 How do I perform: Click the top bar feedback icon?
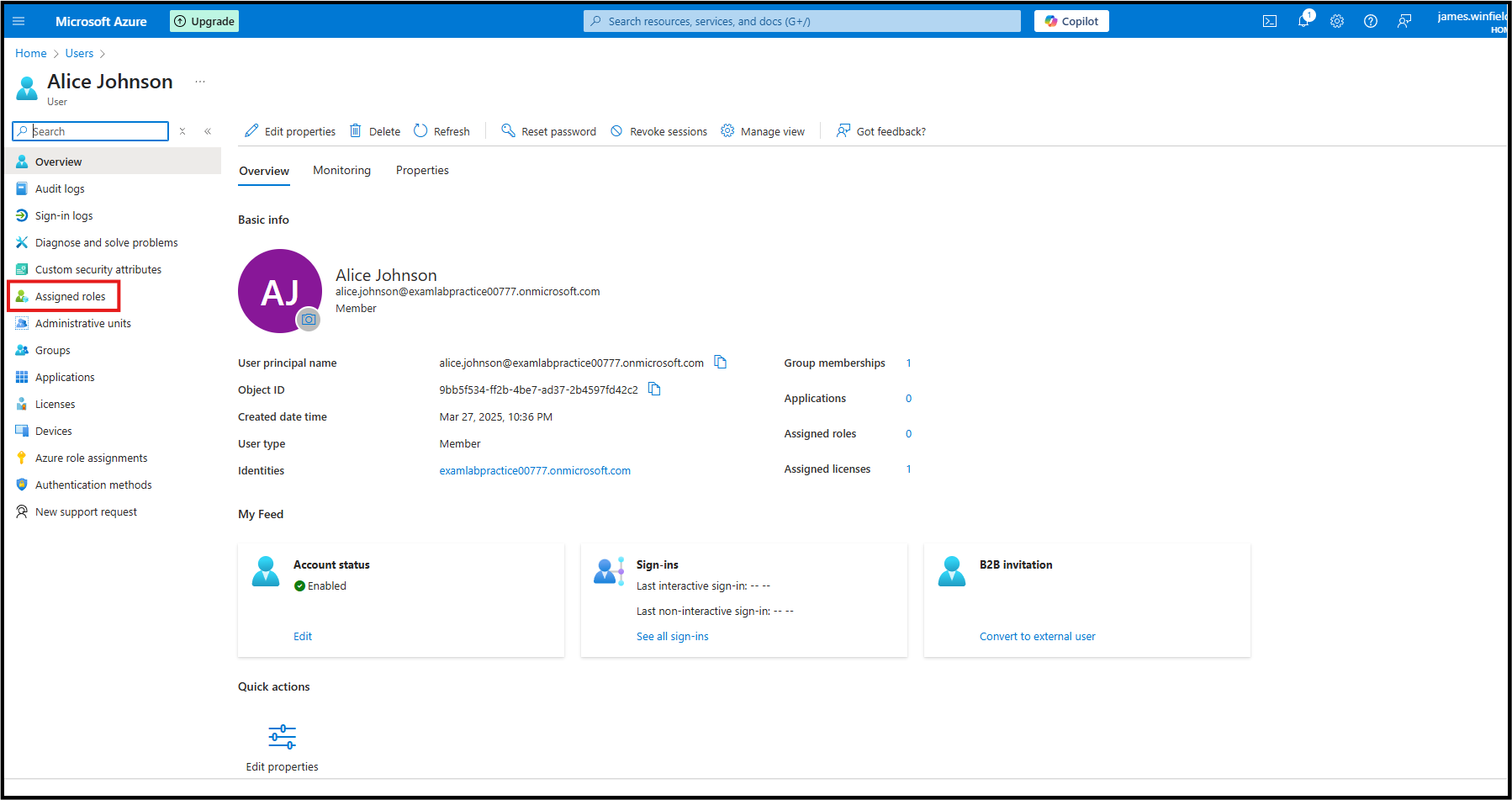click(1404, 21)
